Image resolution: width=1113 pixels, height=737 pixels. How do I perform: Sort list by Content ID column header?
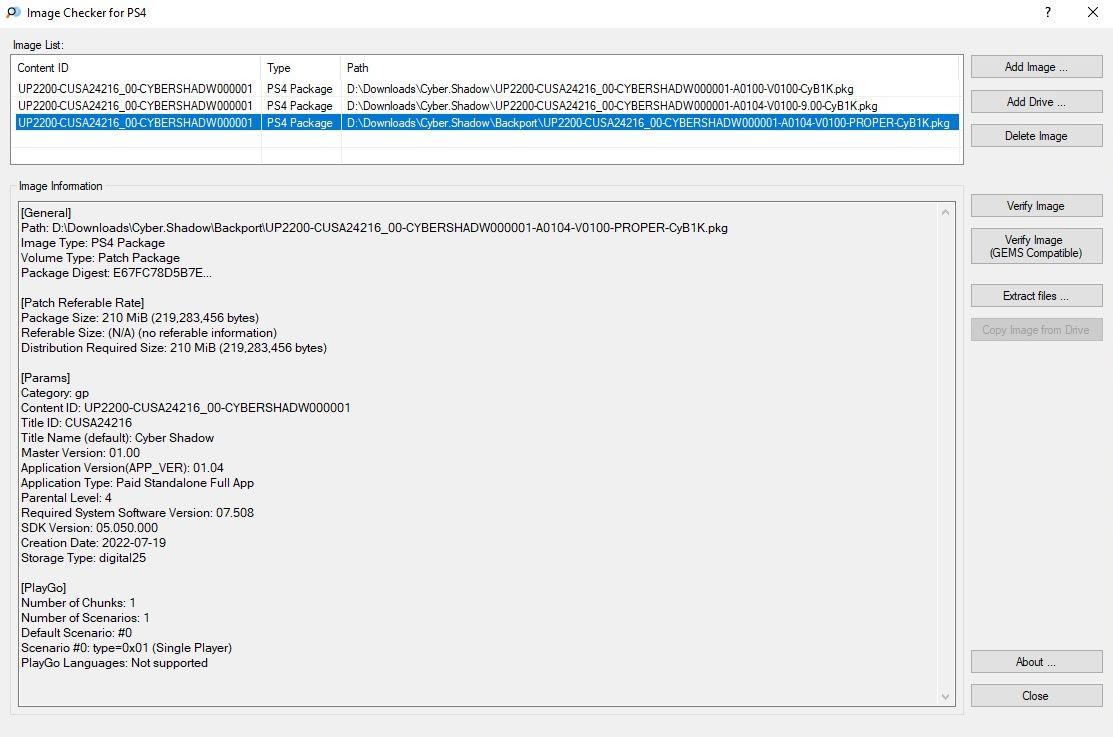pos(136,67)
